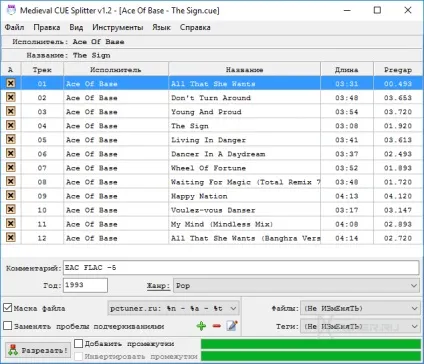Enable Заменять пробелы подчеркиваниями checkbox
Screen dimensions: 424x364
pyautogui.click(x=8, y=326)
